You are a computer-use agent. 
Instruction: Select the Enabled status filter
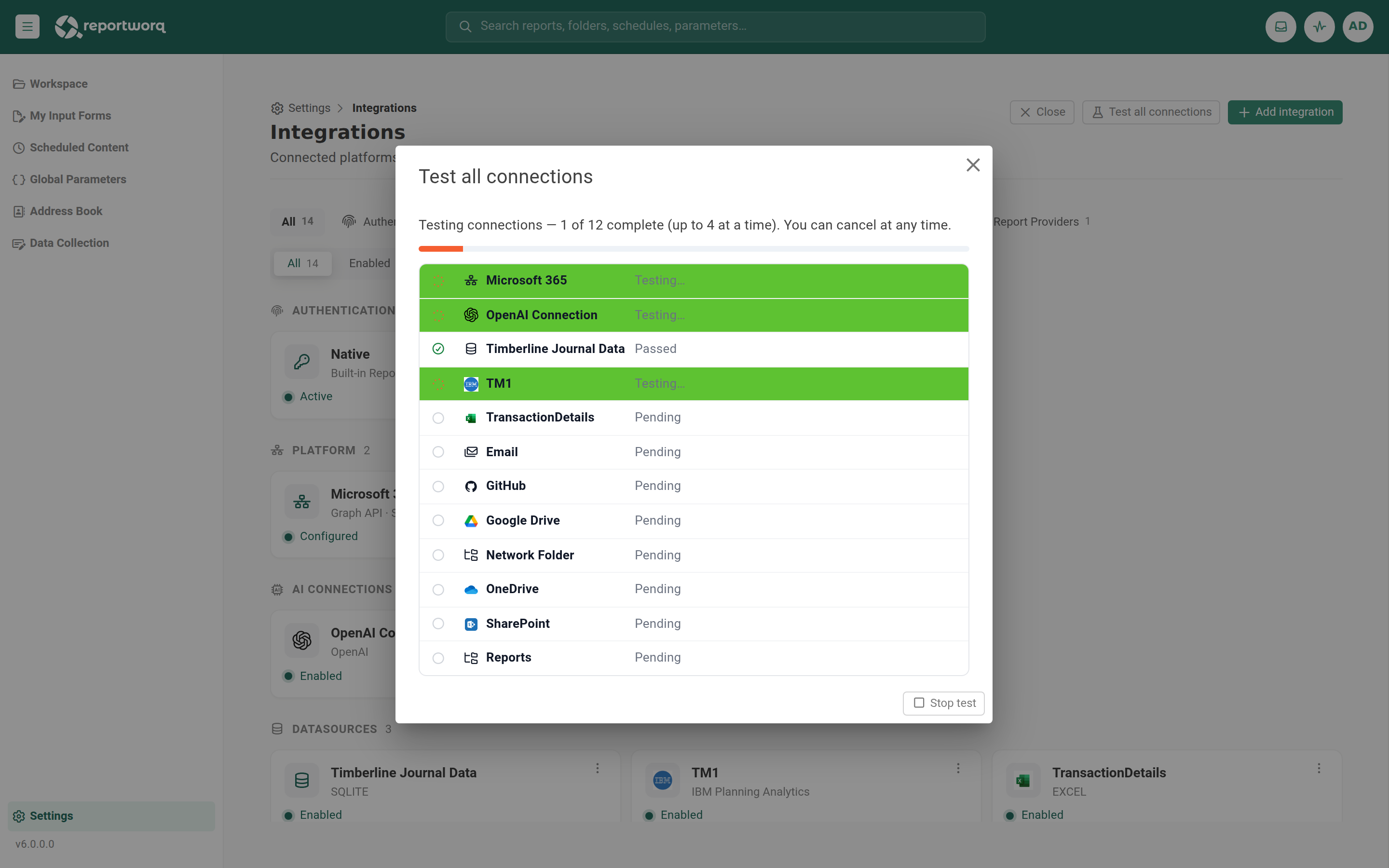(369, 263)
